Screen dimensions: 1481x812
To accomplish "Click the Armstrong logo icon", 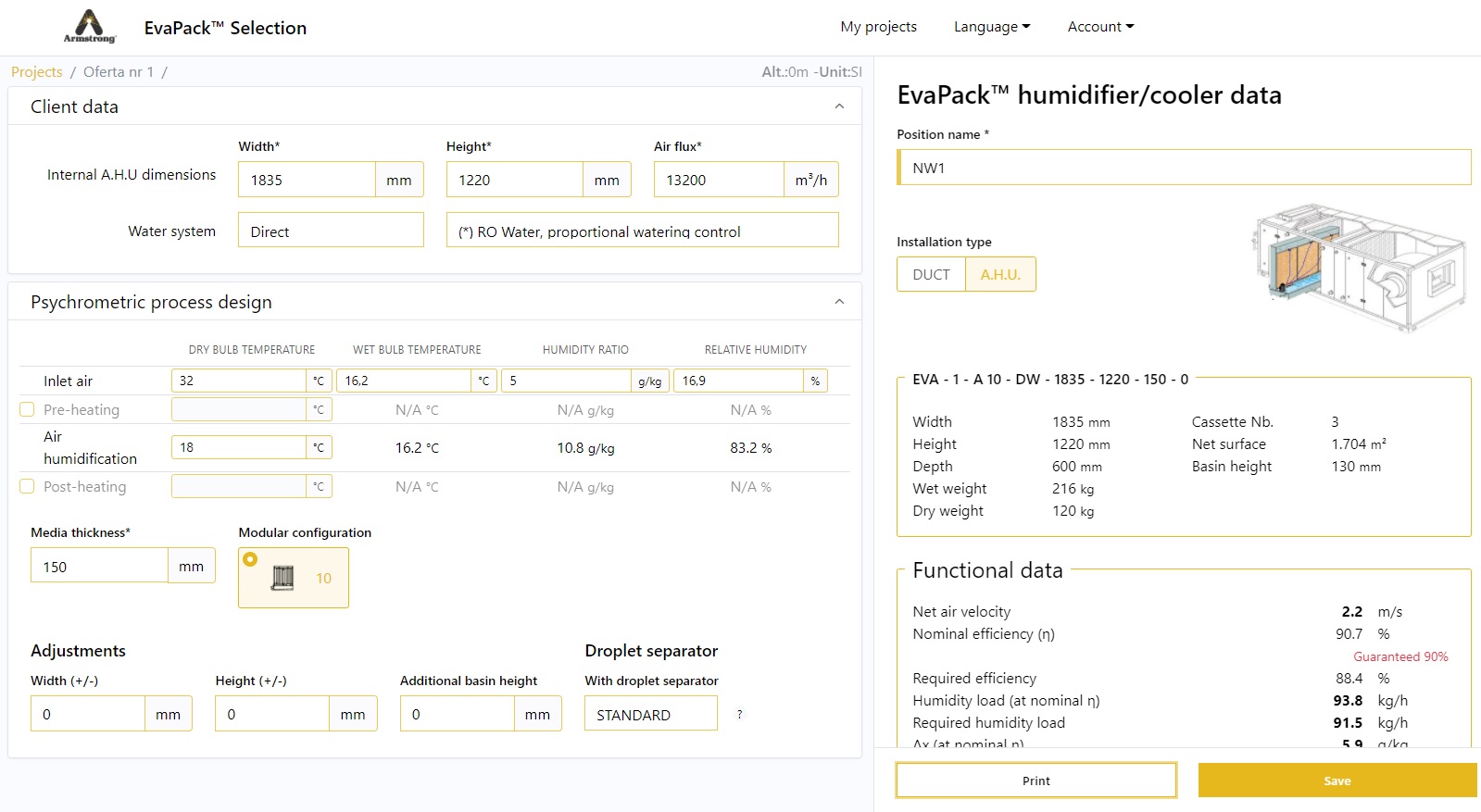I will tap(89, 27).
